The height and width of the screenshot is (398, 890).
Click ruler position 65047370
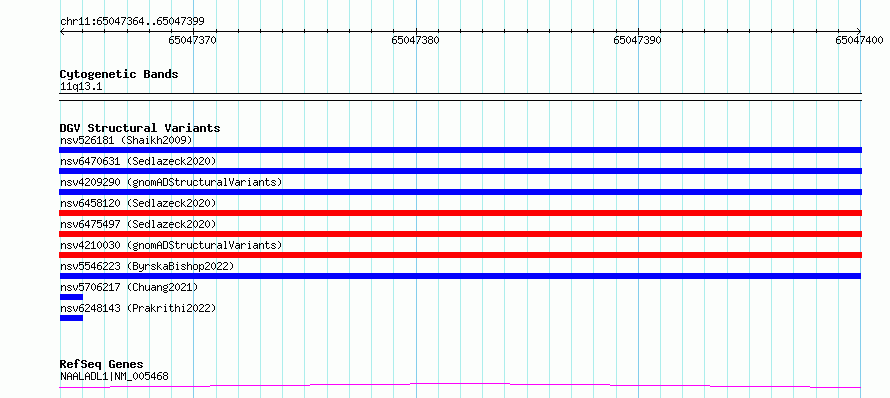(x=193, y=41)
